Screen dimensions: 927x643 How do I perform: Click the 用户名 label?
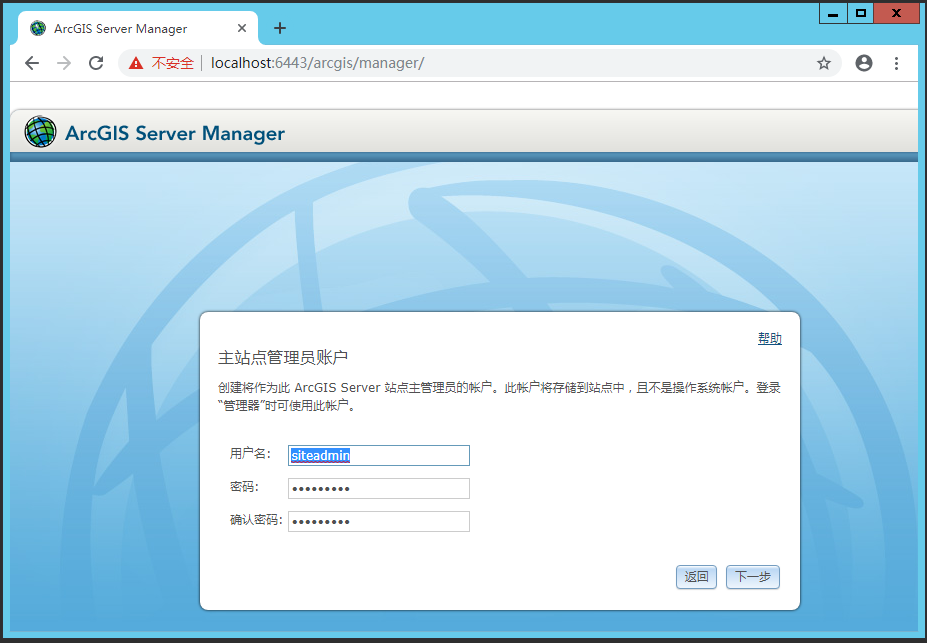pos(250,454)
